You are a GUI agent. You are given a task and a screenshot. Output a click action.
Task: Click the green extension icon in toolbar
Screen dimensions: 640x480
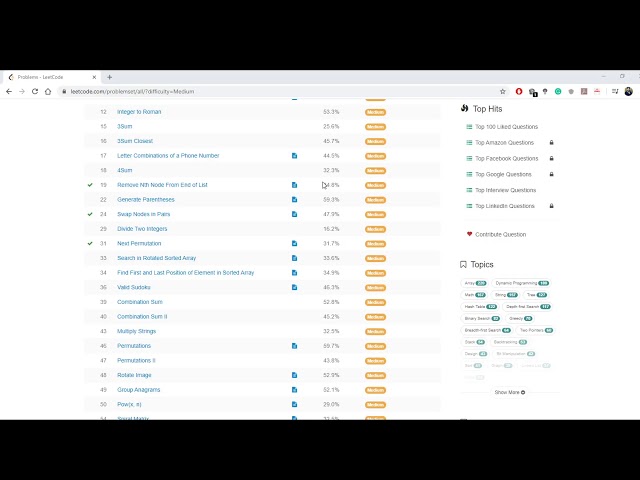tap(558, 91)
